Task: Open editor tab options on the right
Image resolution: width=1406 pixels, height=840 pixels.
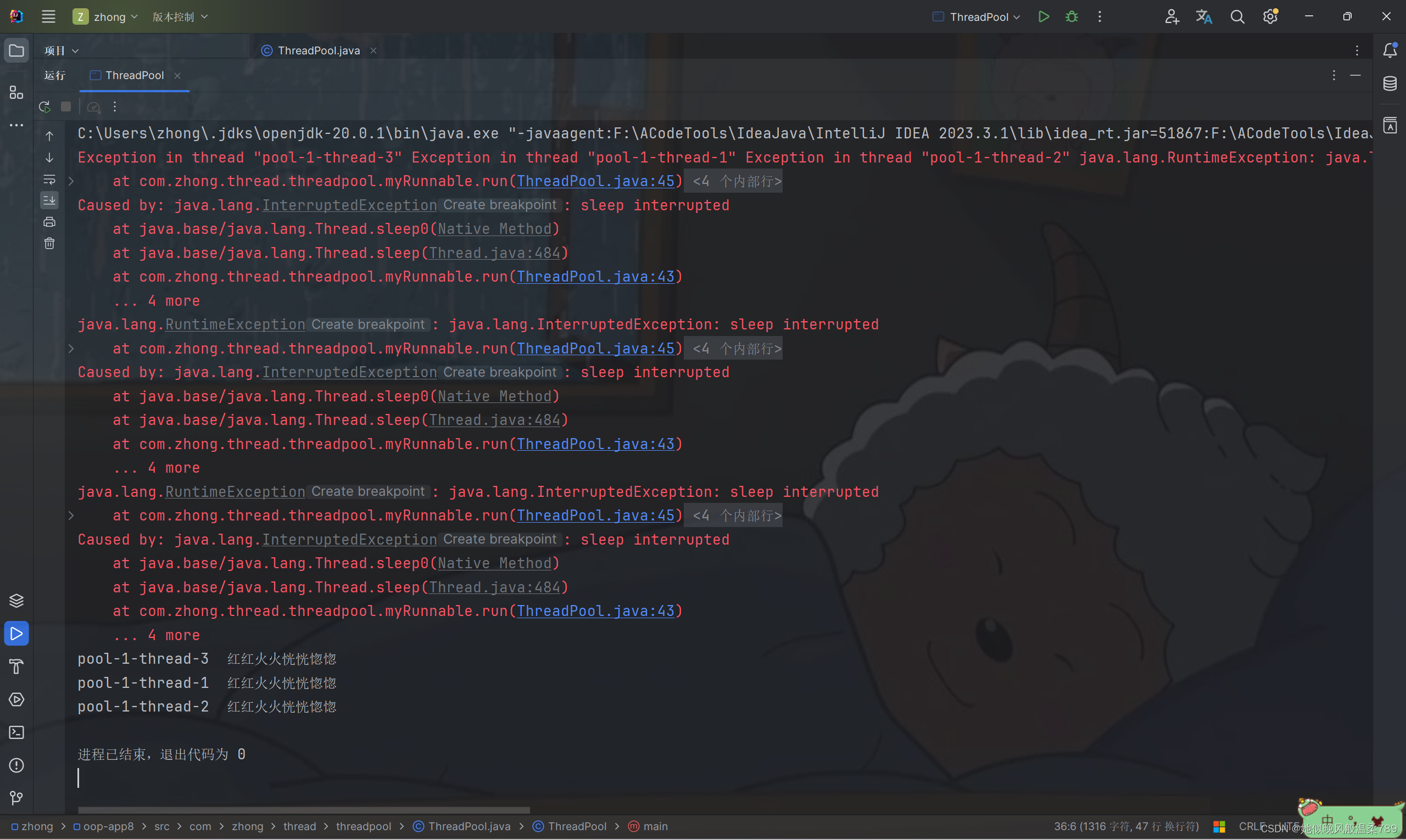Action: click(x=1357, y=51)
